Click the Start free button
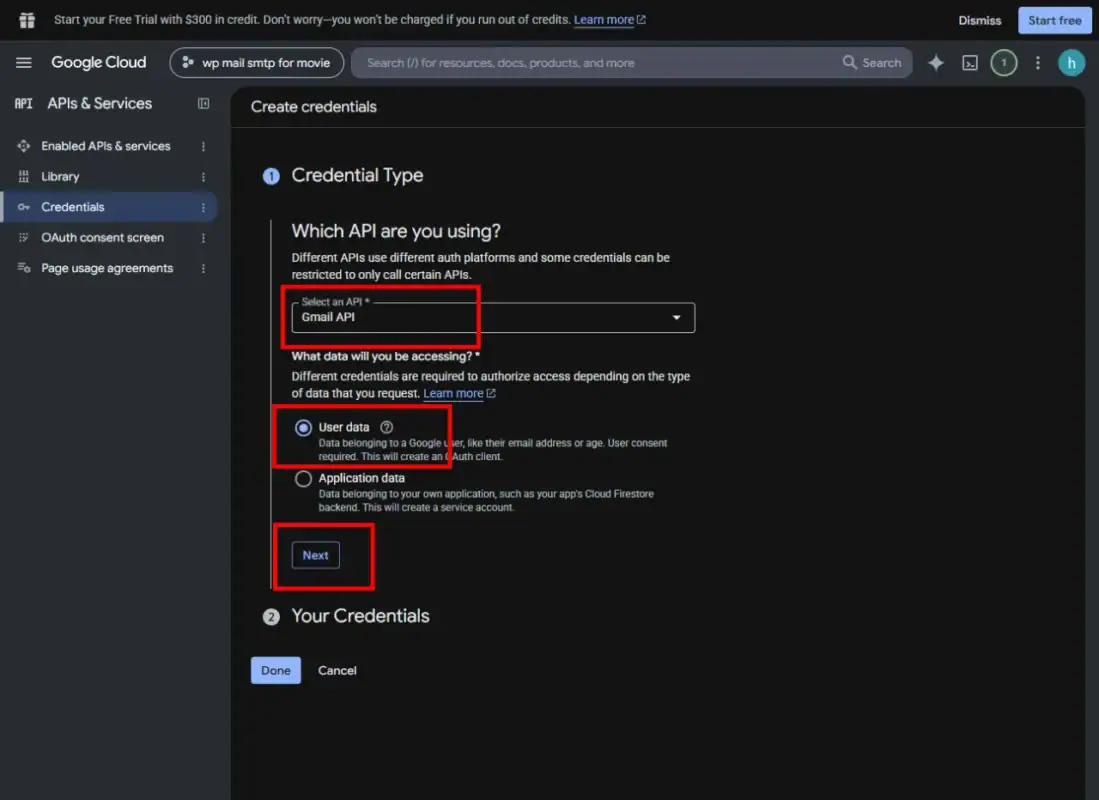The height and width of the screenshot is (800, 1099). pos(1054,20)
